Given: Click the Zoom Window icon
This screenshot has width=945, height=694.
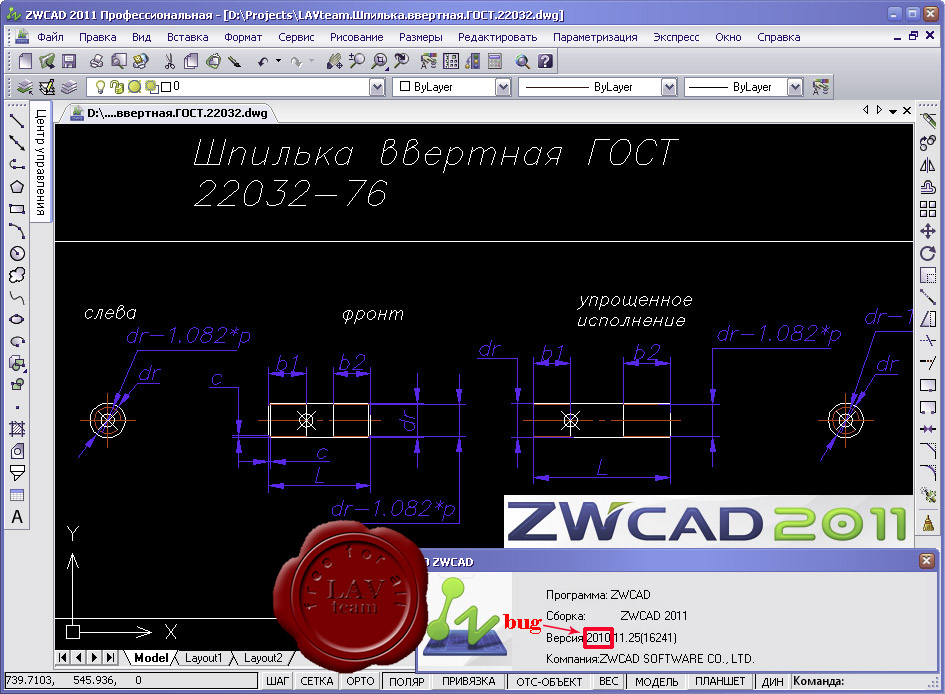Looking at the screenshot, I should coord(379,61).
